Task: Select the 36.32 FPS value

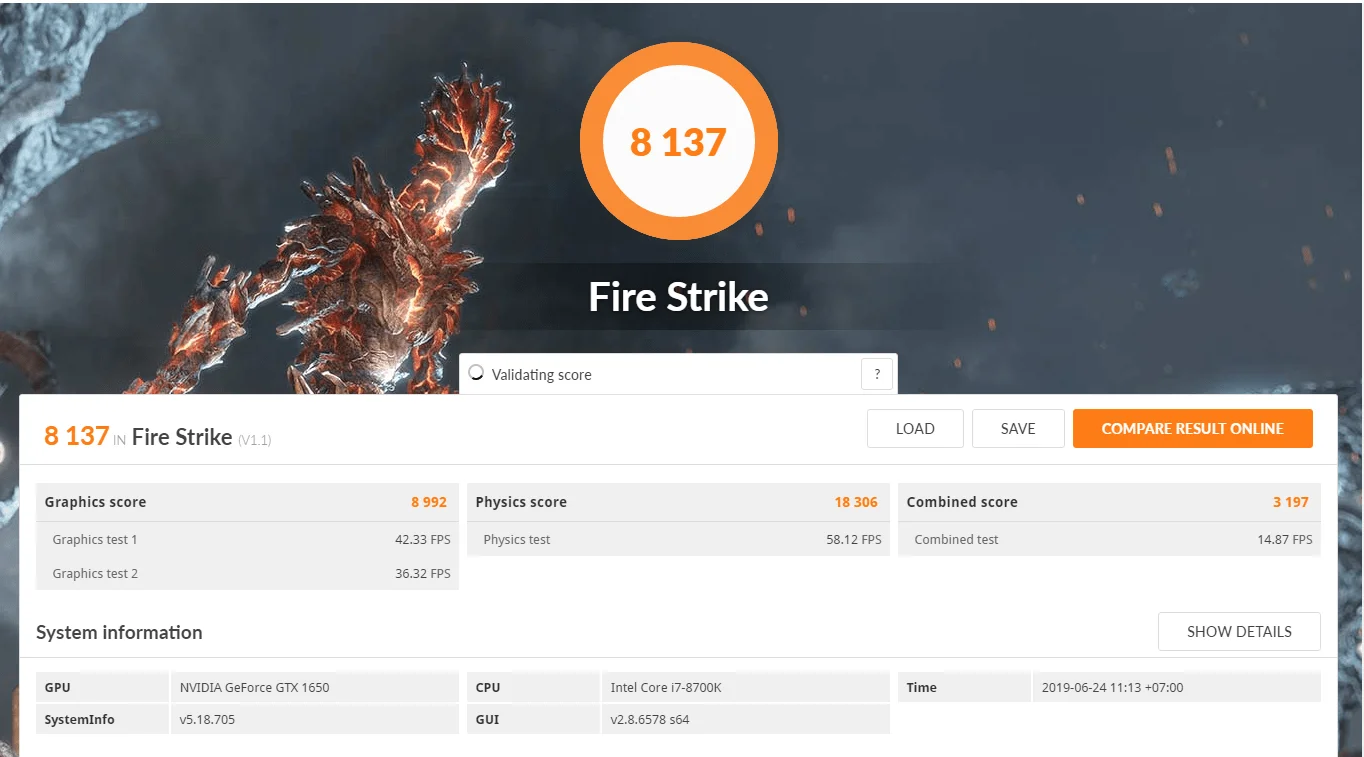Action: click(x=422, y=573)
